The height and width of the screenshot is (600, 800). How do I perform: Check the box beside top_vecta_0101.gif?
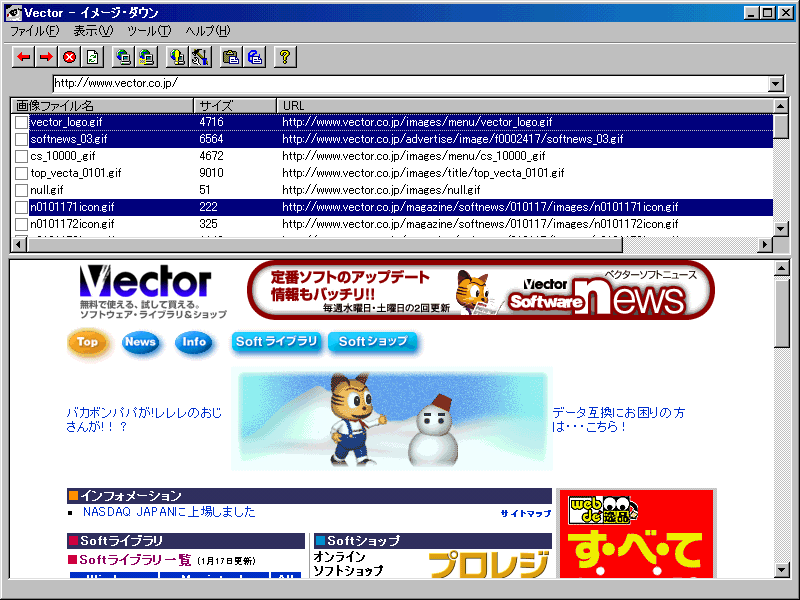coord(21,173)
